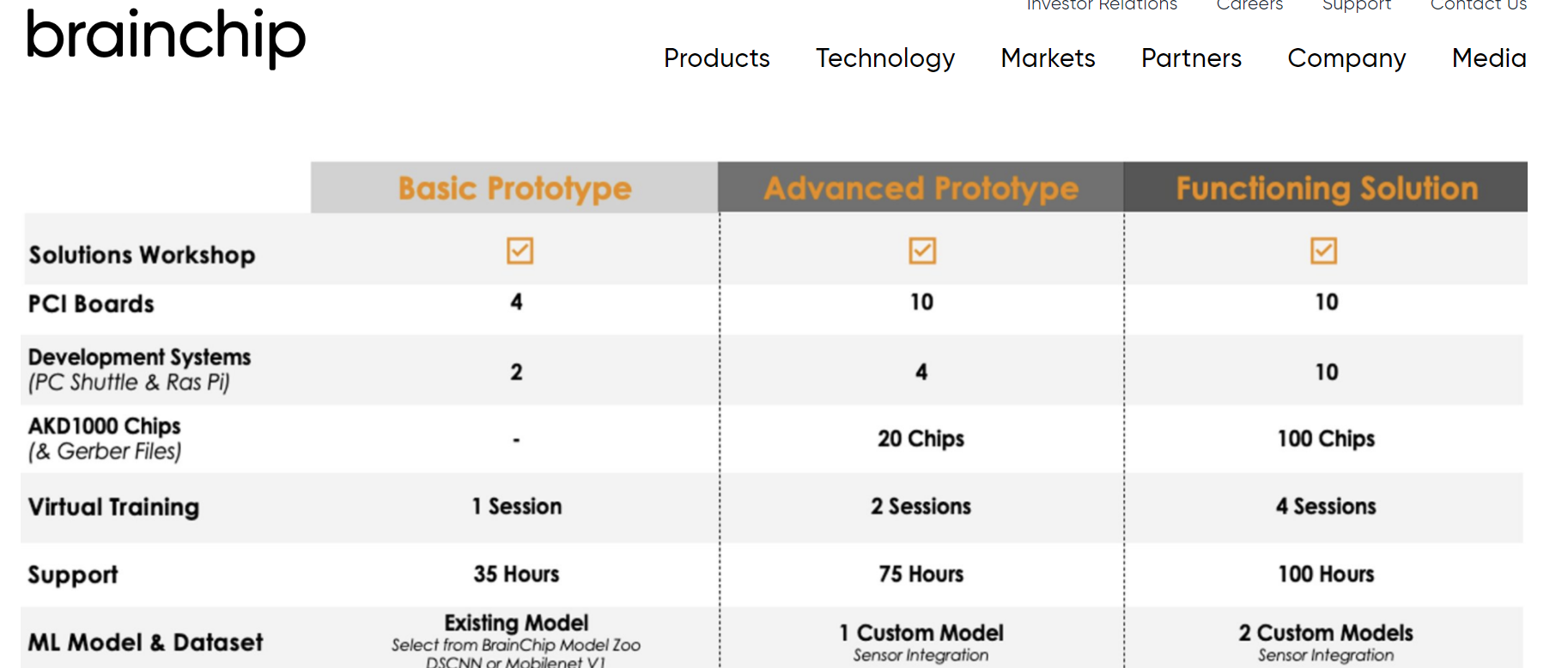Viewport: 1568px width, 668px height.
Task: Expand the Partners menu
Action: coord(1191,58)
